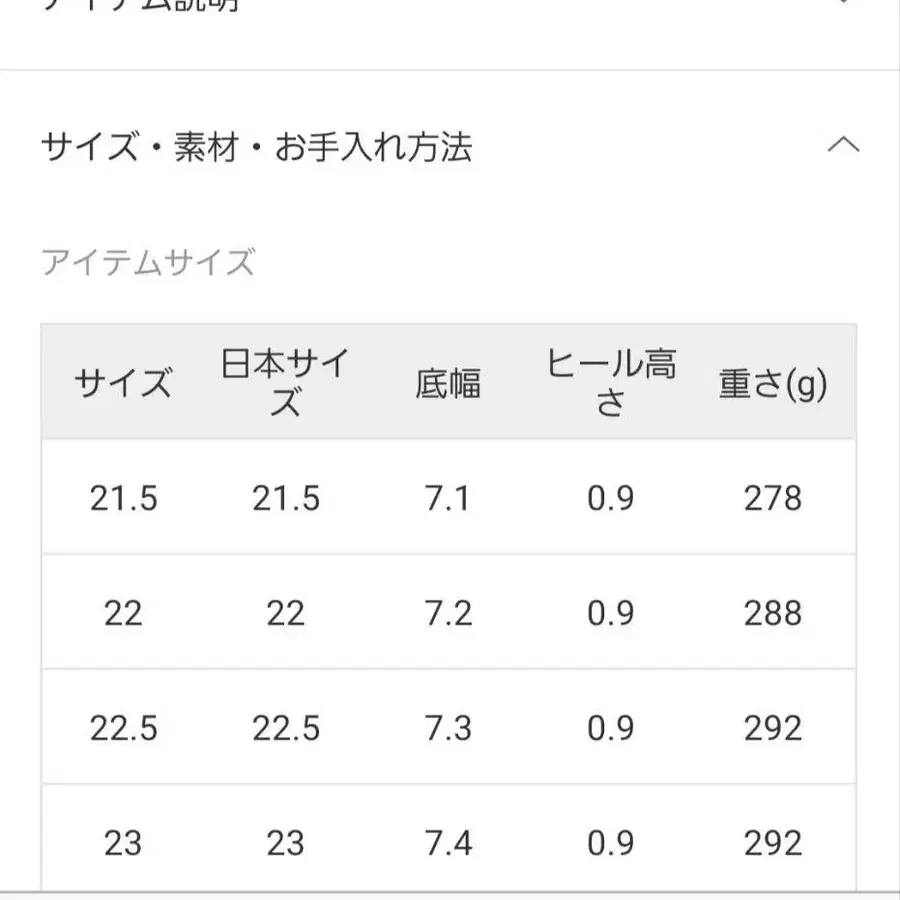The width and height of the screenshot is (900, 900).
Task: Select weight value 278 in the table
Action: coord(773,497)
